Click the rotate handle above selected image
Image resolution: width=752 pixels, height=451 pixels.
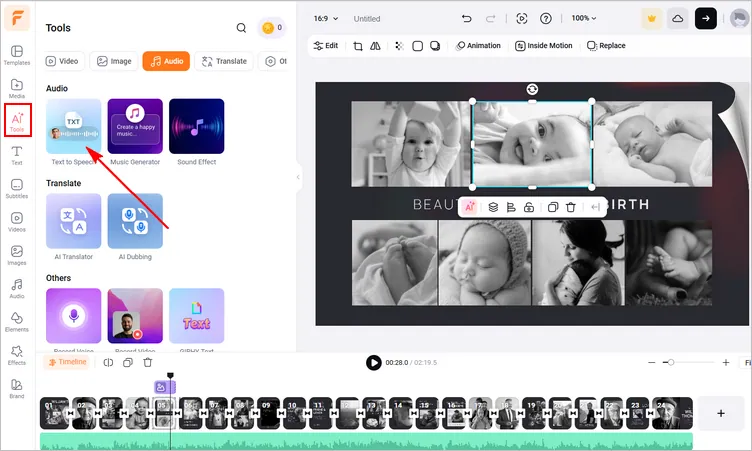coord(532,89)
